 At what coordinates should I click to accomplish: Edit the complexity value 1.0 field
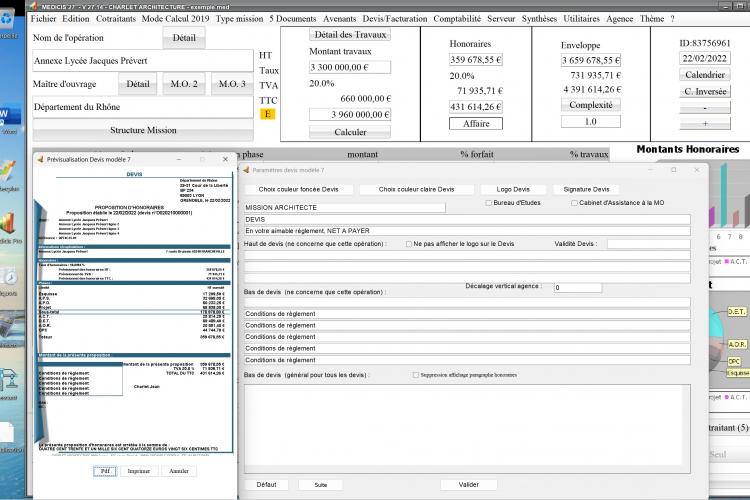(591, 122)
